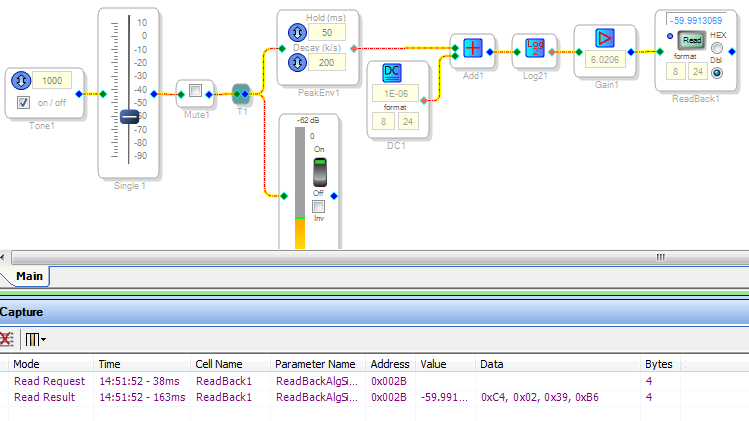The image size is (749, 421).
Task: Edit the Tone1 frequency field 1000
Action: click(52, 80)
